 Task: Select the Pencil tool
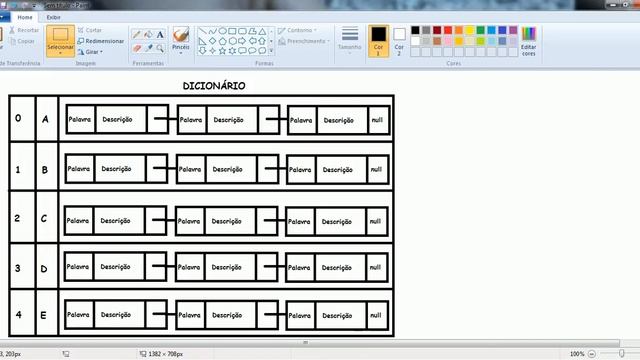pos(137,35)
